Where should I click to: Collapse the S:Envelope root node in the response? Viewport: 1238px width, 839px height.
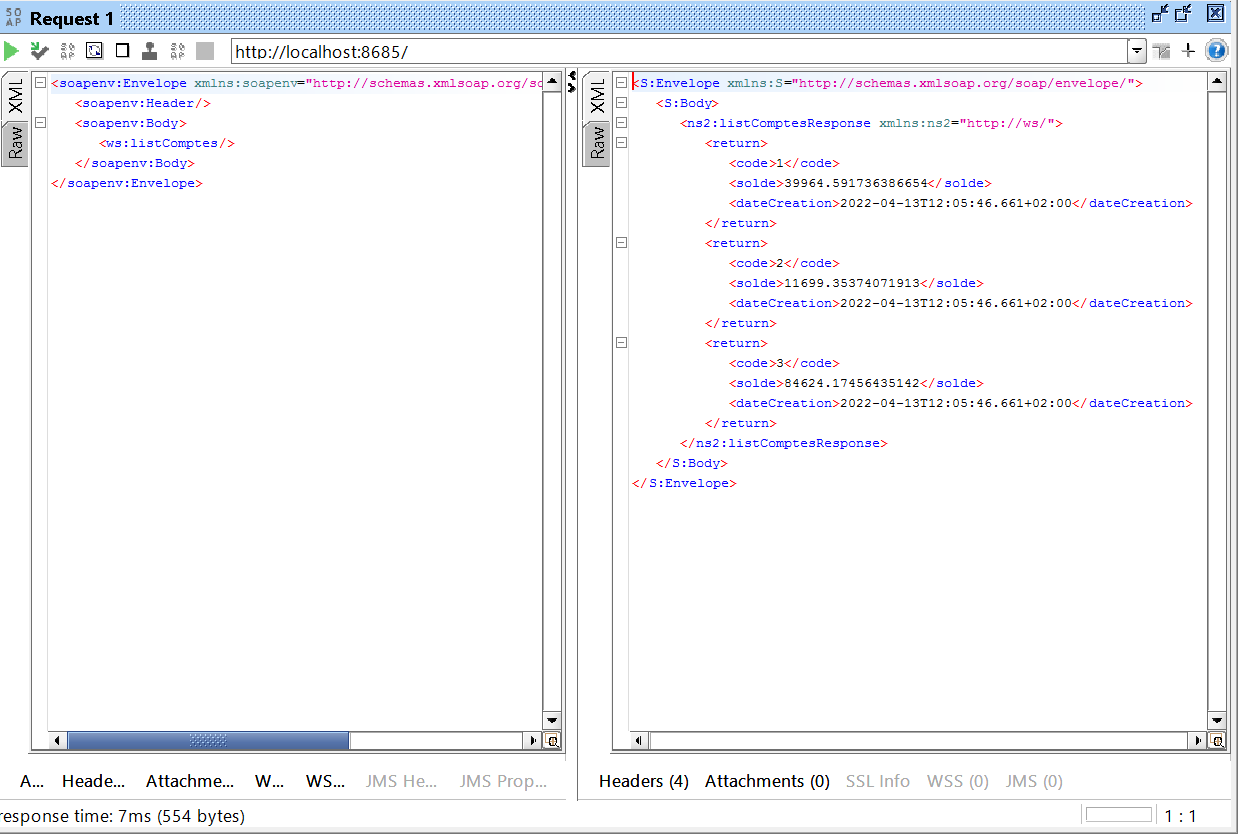coord(621,83)
